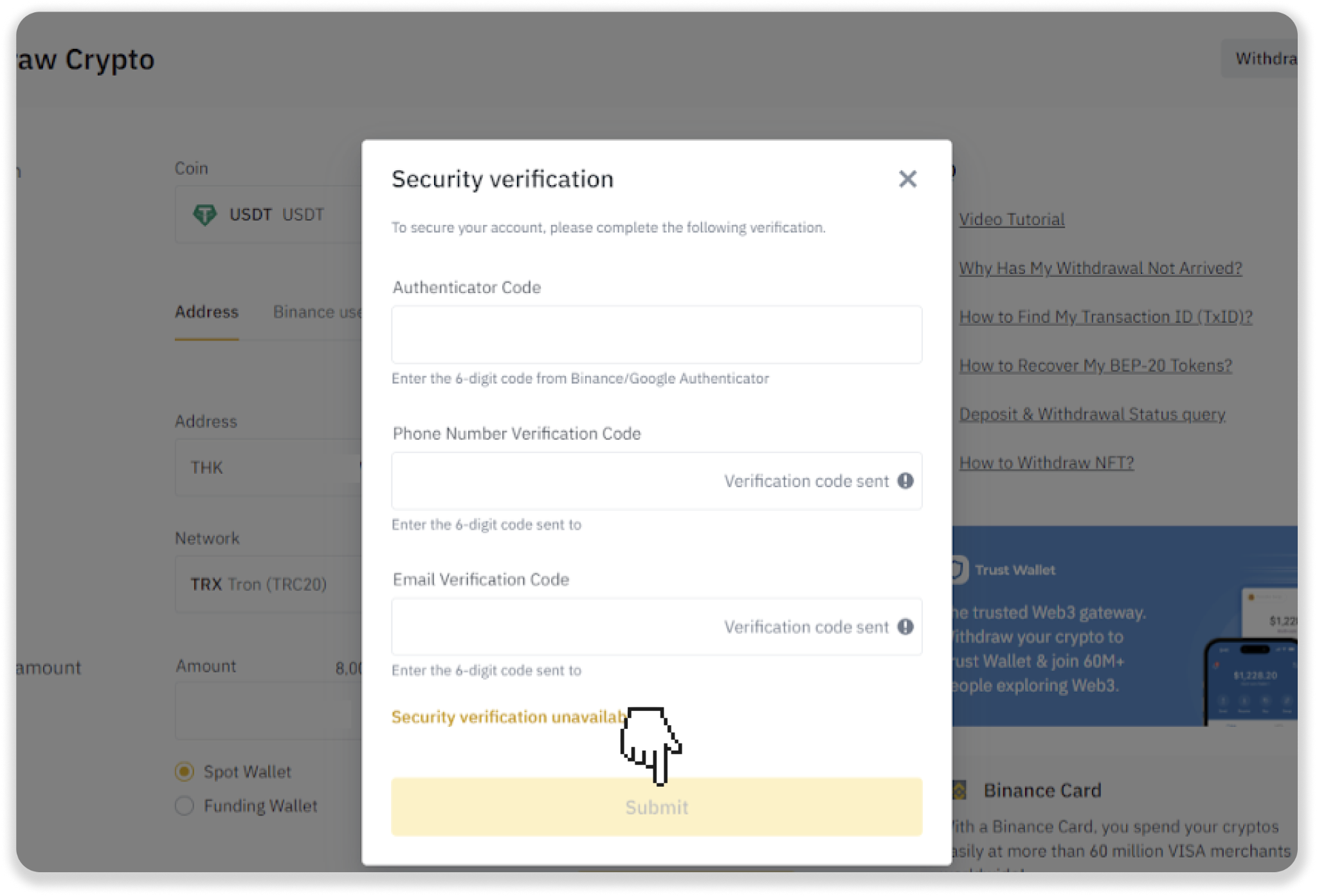
Task: Select the Funding Wallet radio button
Action: (x=185, y=805)
